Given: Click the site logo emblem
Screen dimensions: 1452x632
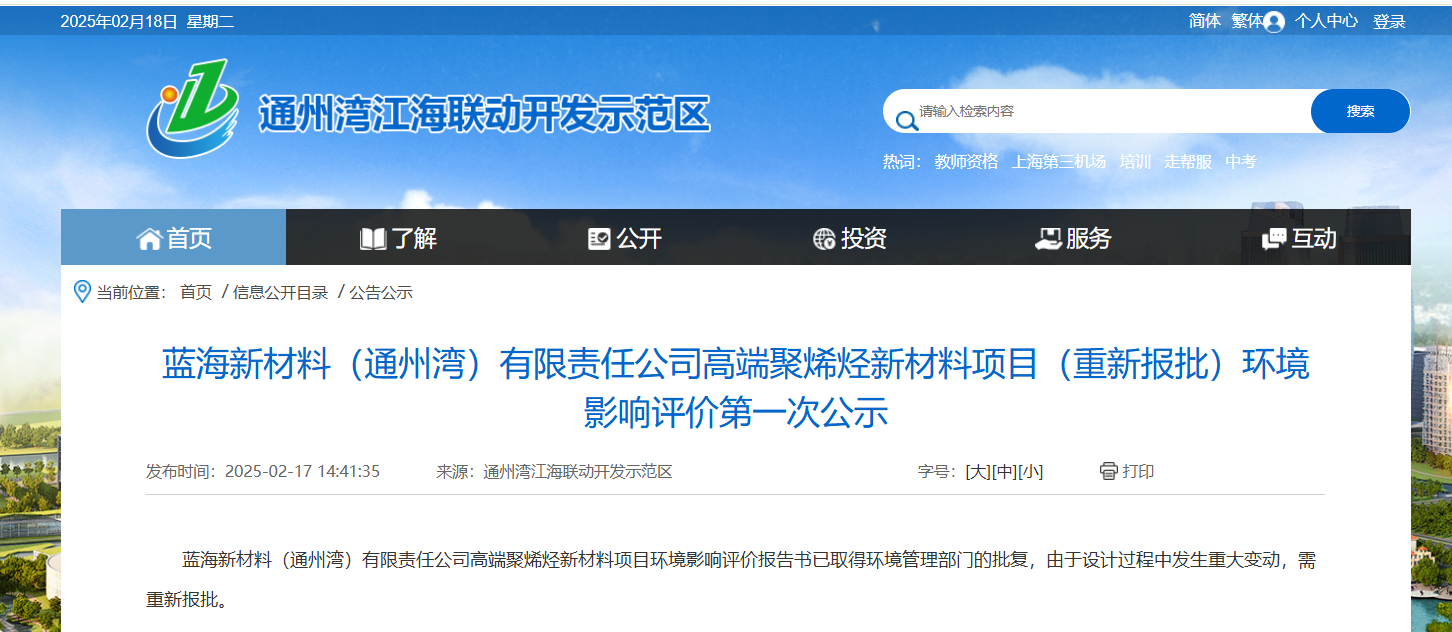Looking at the screenshot, I should [x=193, y=108].
